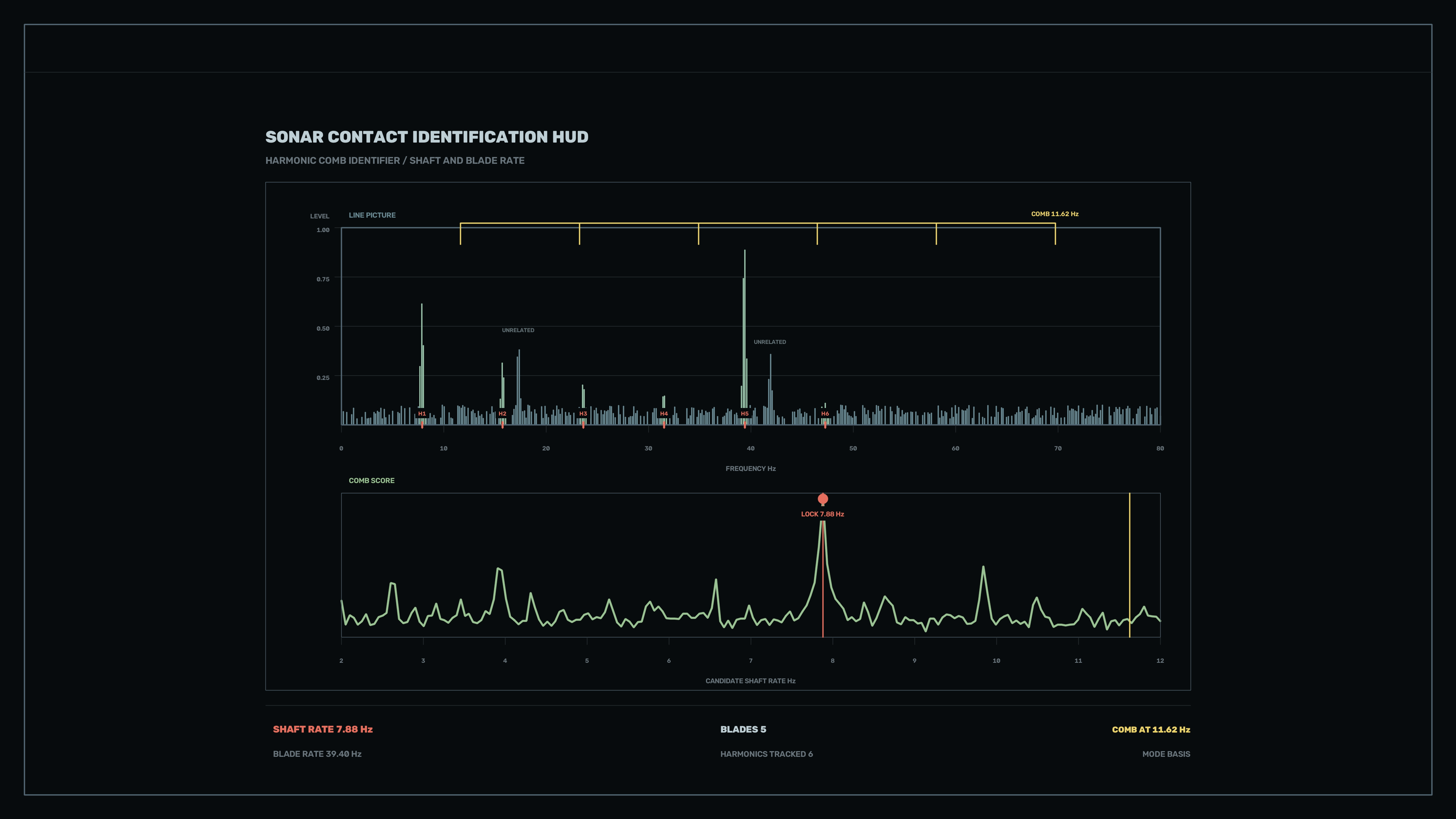Click the H3 harmonic marker
The image size is (1456, 819).
pyautogui.click(x=583, y=414)
